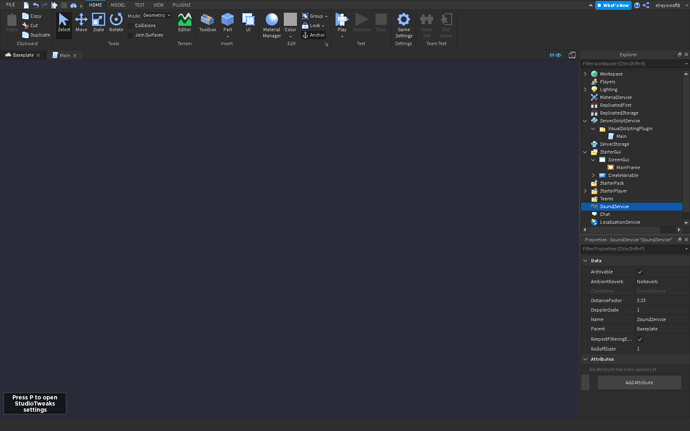Click the Explorer scroll down arrow
Image resolution: width=690 pixels, height=431 pixels.
click(686, 223)
